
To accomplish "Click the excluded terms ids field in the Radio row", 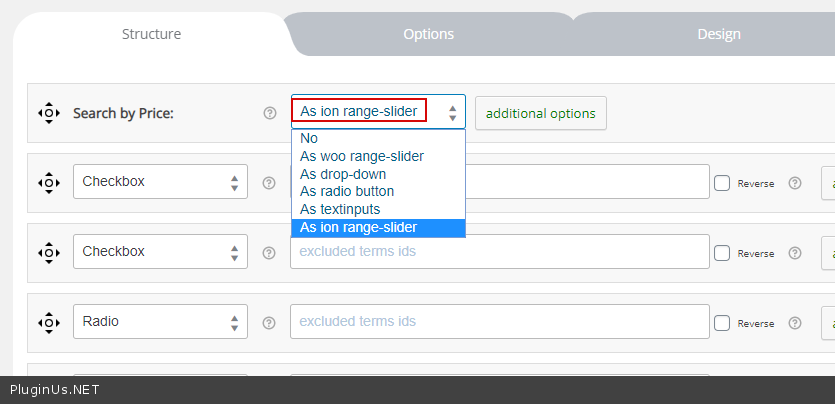I will 500,321.
